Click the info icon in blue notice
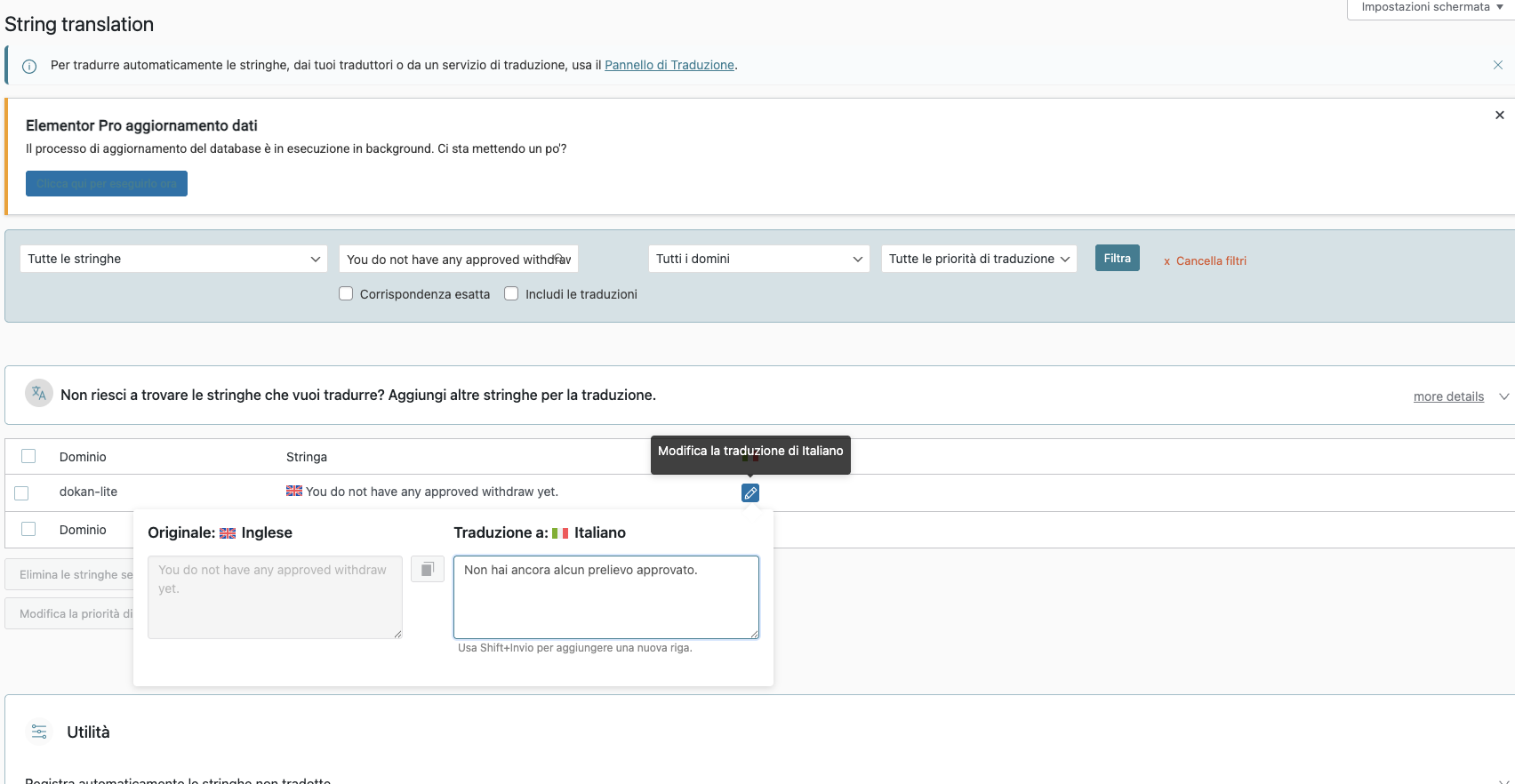This screenshot has height=784, width=1515. click(x=29, y=66)
